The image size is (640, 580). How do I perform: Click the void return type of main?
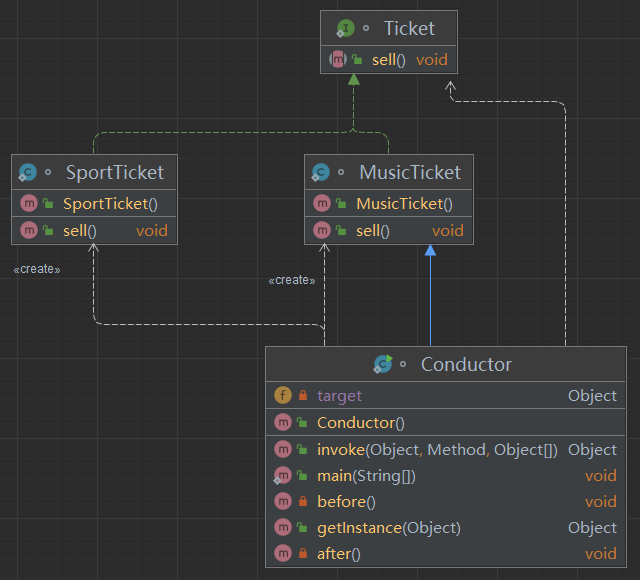click(601, 476)
